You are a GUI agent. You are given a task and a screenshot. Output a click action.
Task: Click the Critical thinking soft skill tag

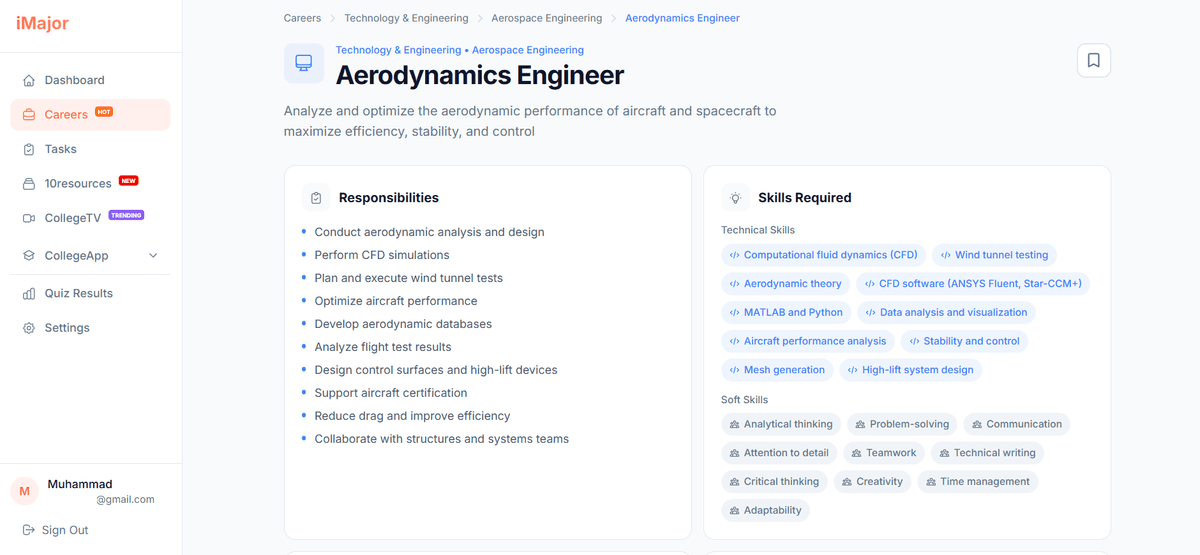click(x=774, y=482)
